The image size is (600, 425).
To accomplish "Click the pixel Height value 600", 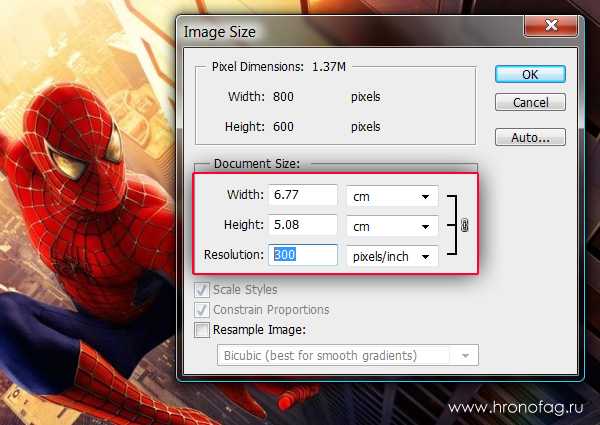I will [x=283, y=127].
